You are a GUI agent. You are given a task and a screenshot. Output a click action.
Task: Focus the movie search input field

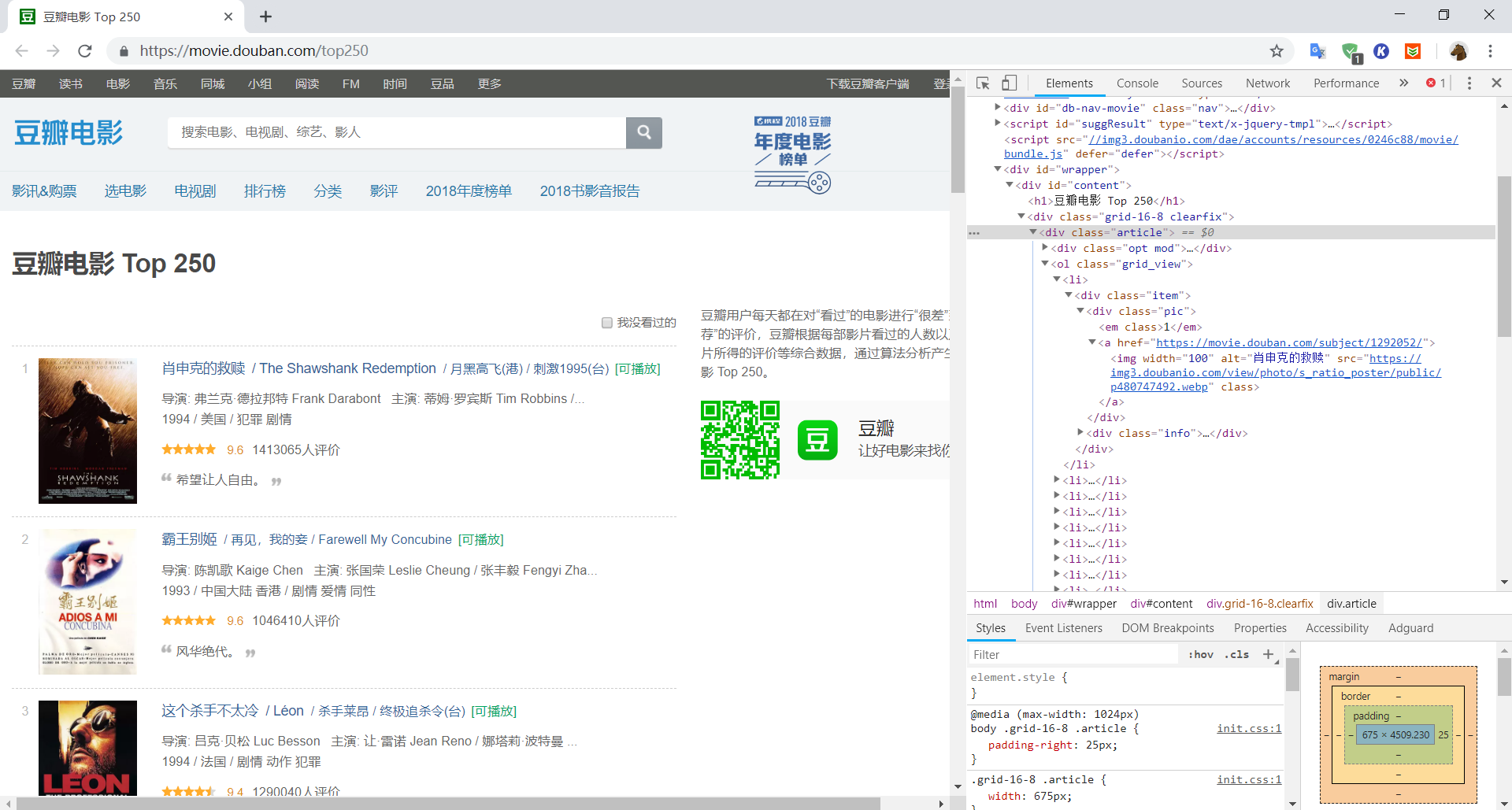tap(397, 132)
